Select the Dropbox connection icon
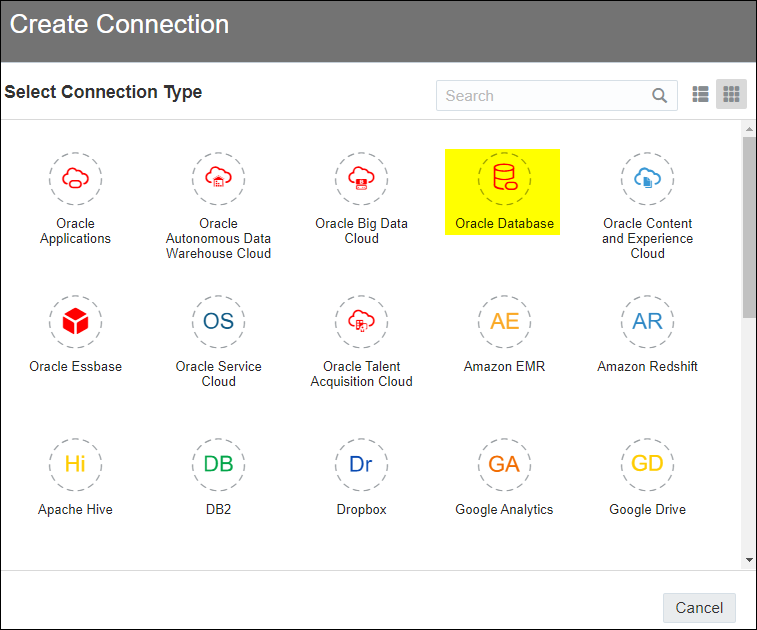Image resolution: width=757 pixels, height=630 pixels. [x=361, y=464]
